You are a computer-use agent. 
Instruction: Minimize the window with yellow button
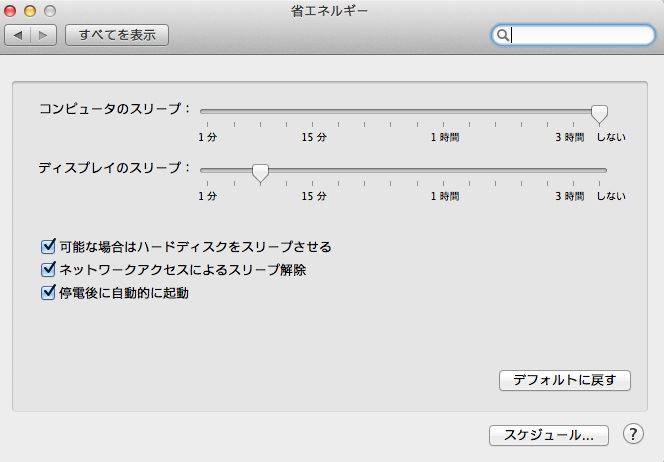tap(30, 11)
